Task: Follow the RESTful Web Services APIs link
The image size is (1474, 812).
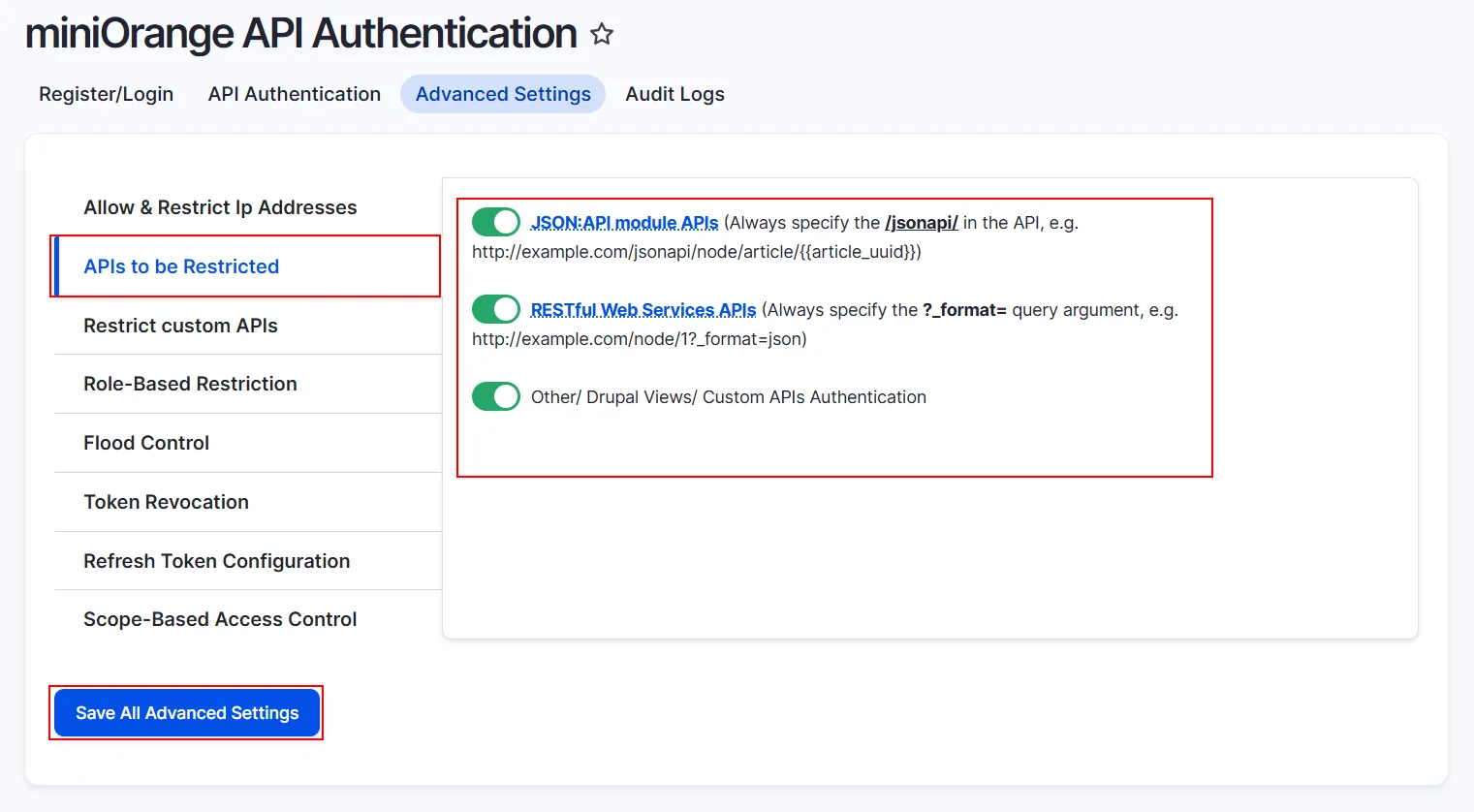Action: click(643, 309)
